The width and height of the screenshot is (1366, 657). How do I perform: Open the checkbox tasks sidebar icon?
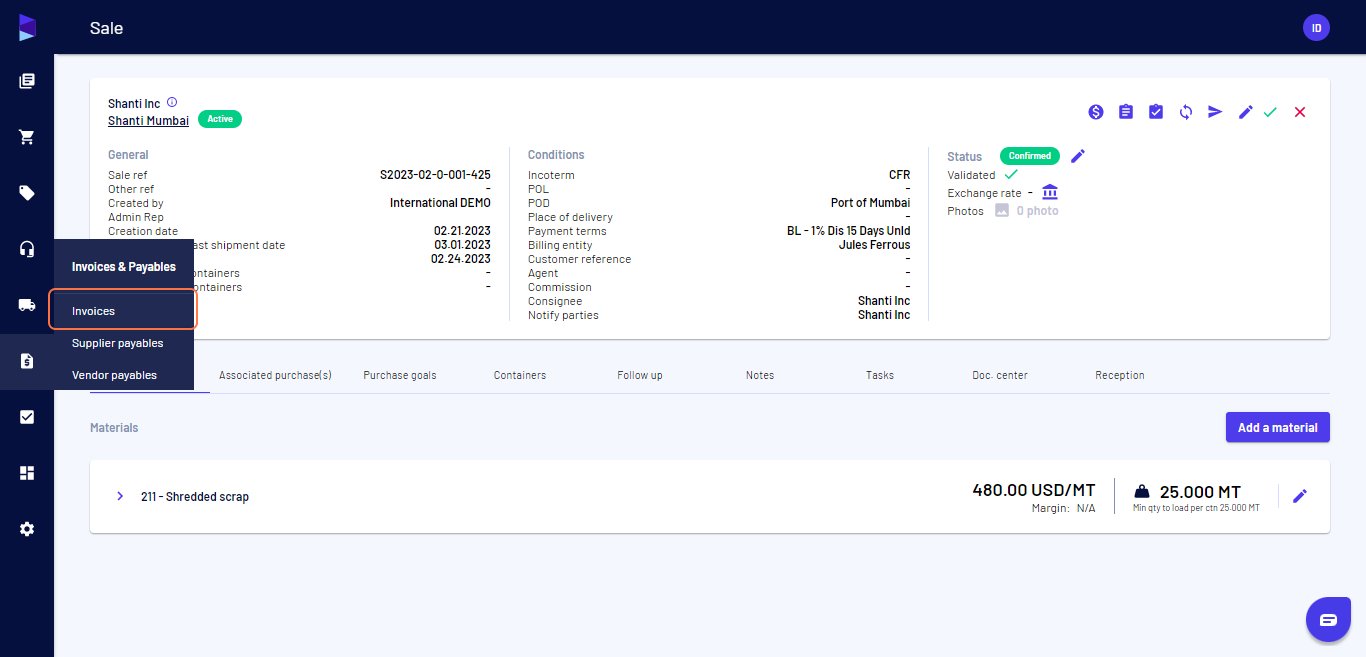27,417
